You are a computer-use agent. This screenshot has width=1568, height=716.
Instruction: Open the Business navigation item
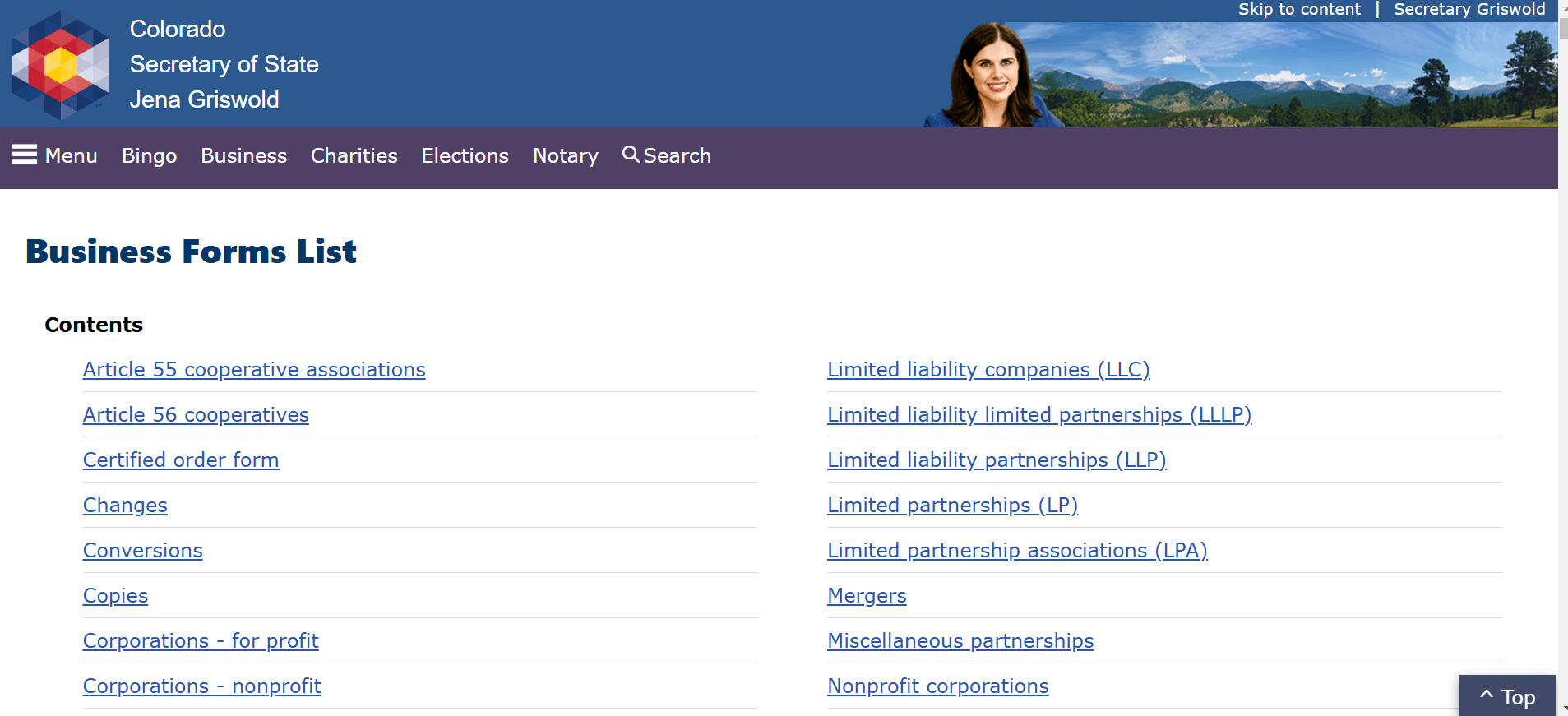pos(243,155)
